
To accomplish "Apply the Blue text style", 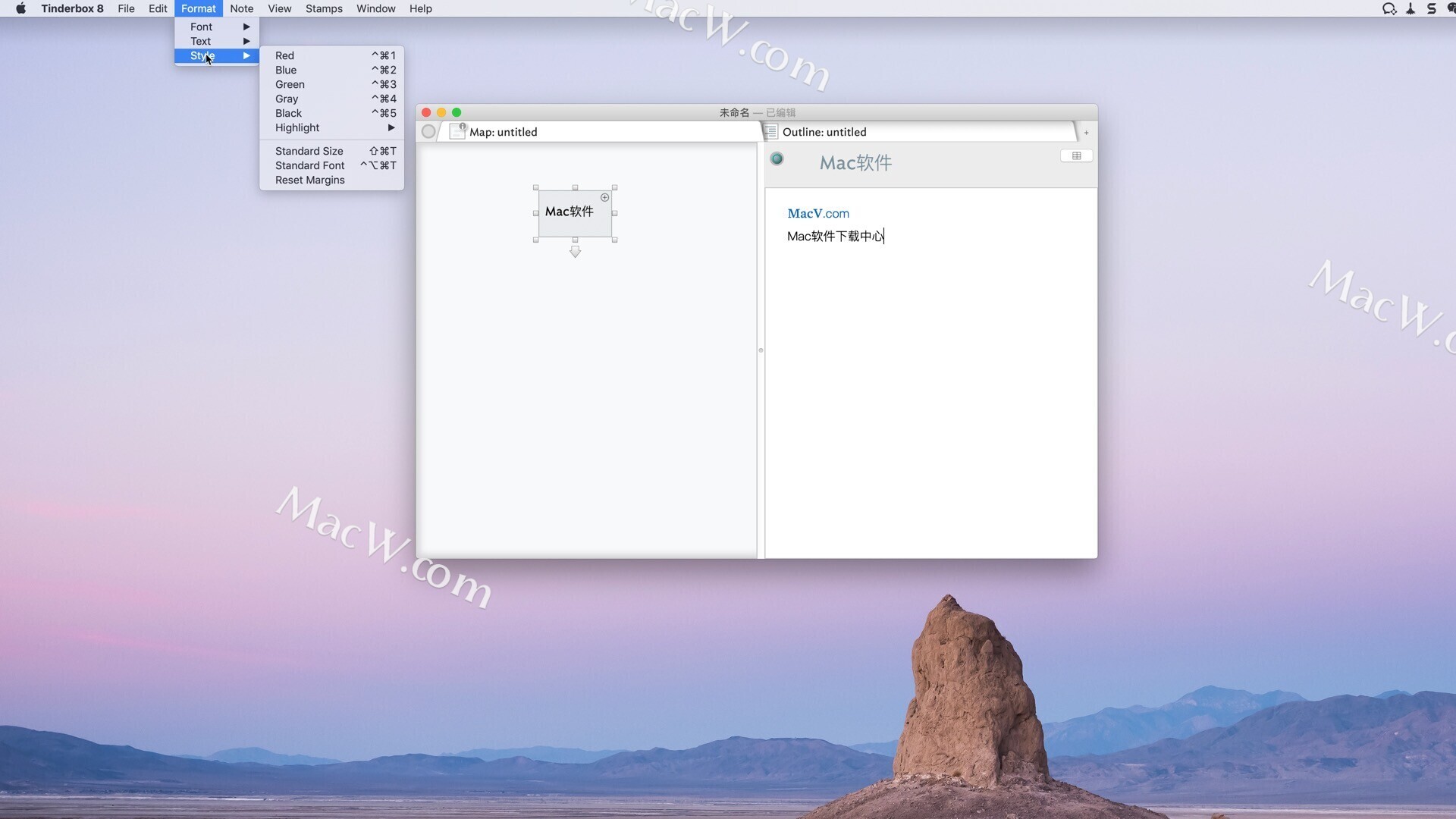I will coord(331,70).
